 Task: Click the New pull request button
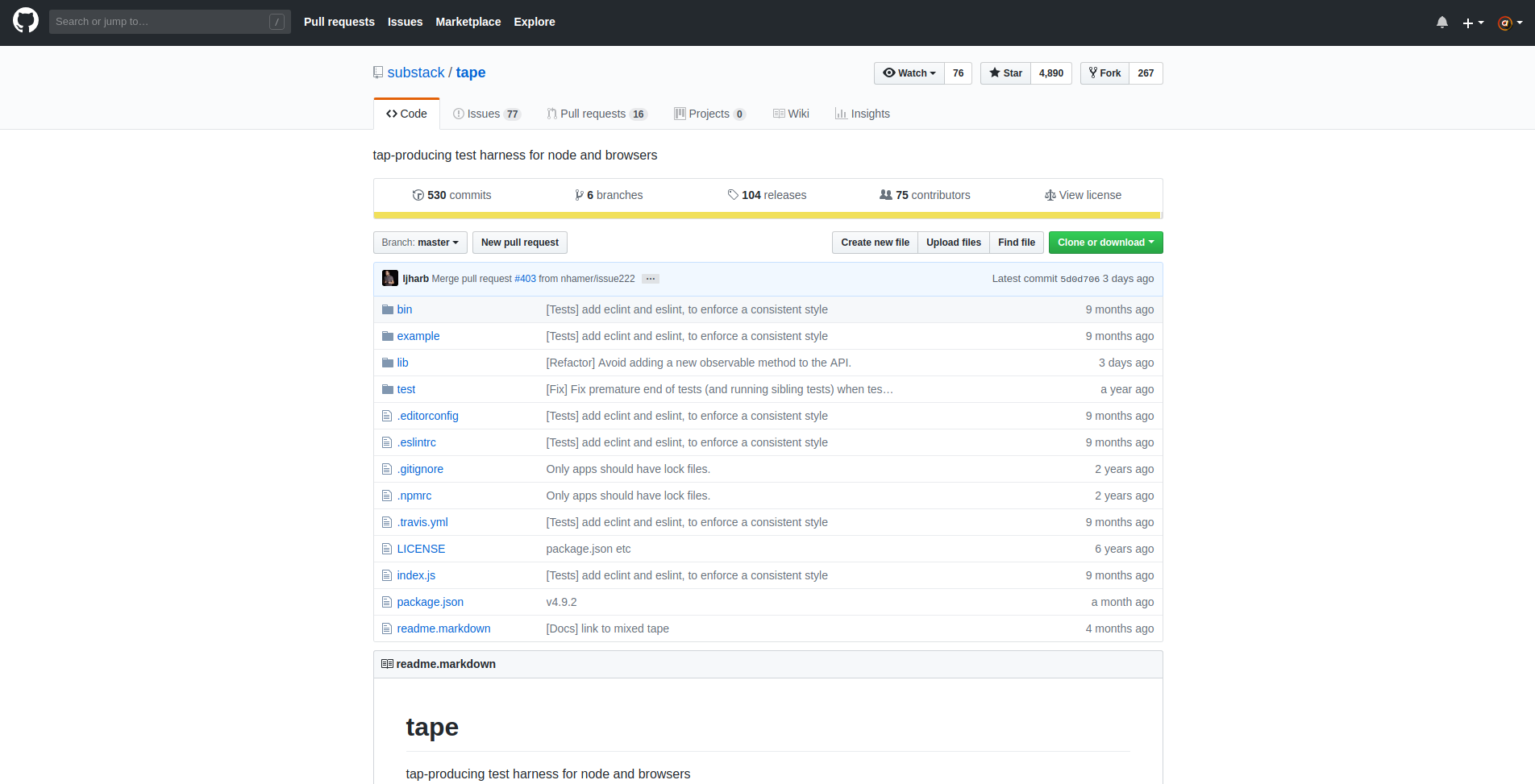click(519, 243)
